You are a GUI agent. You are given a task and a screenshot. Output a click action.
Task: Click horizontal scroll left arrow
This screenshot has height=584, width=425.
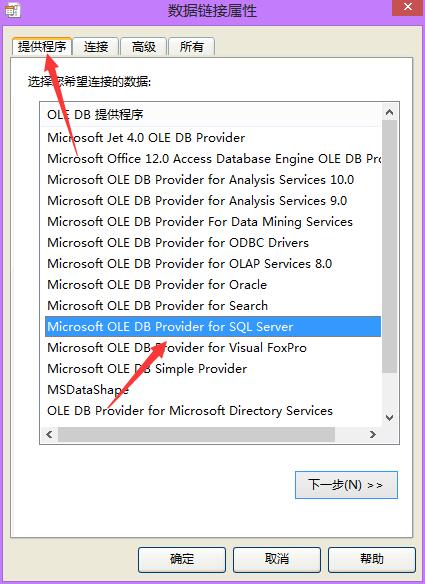tap(49, 434)
